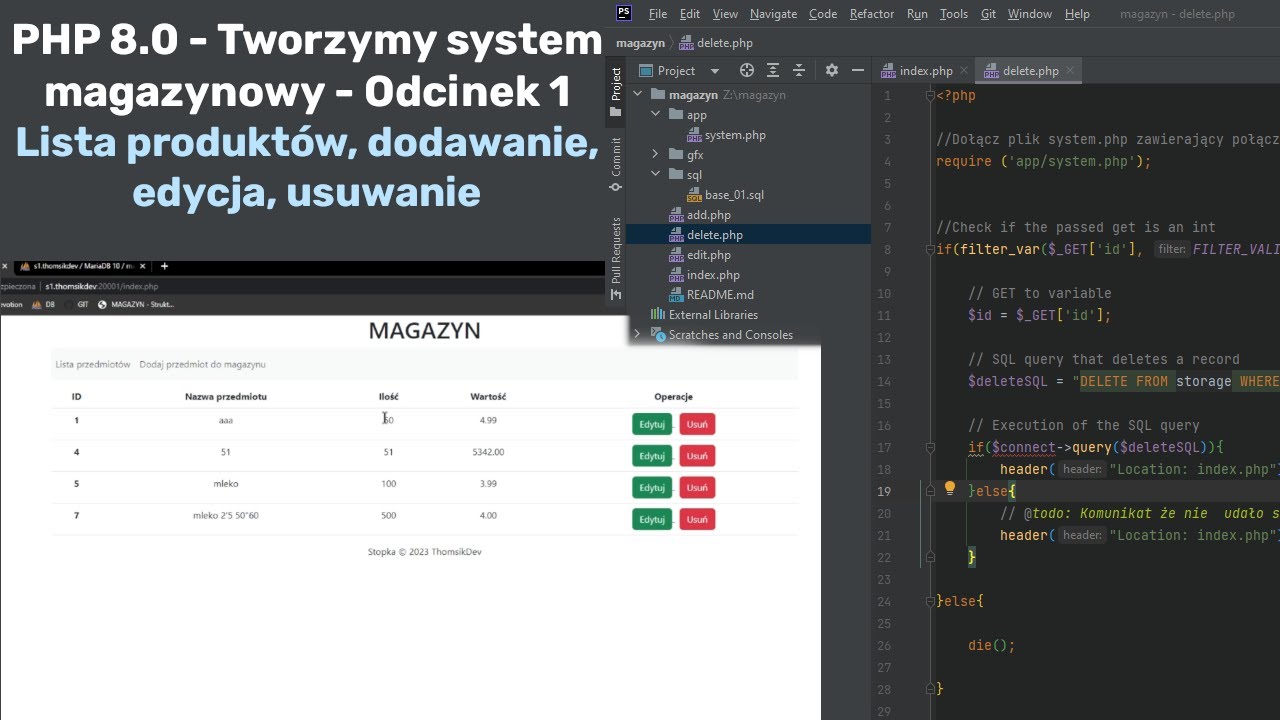Close the index.php editor tab

point(964,71)
